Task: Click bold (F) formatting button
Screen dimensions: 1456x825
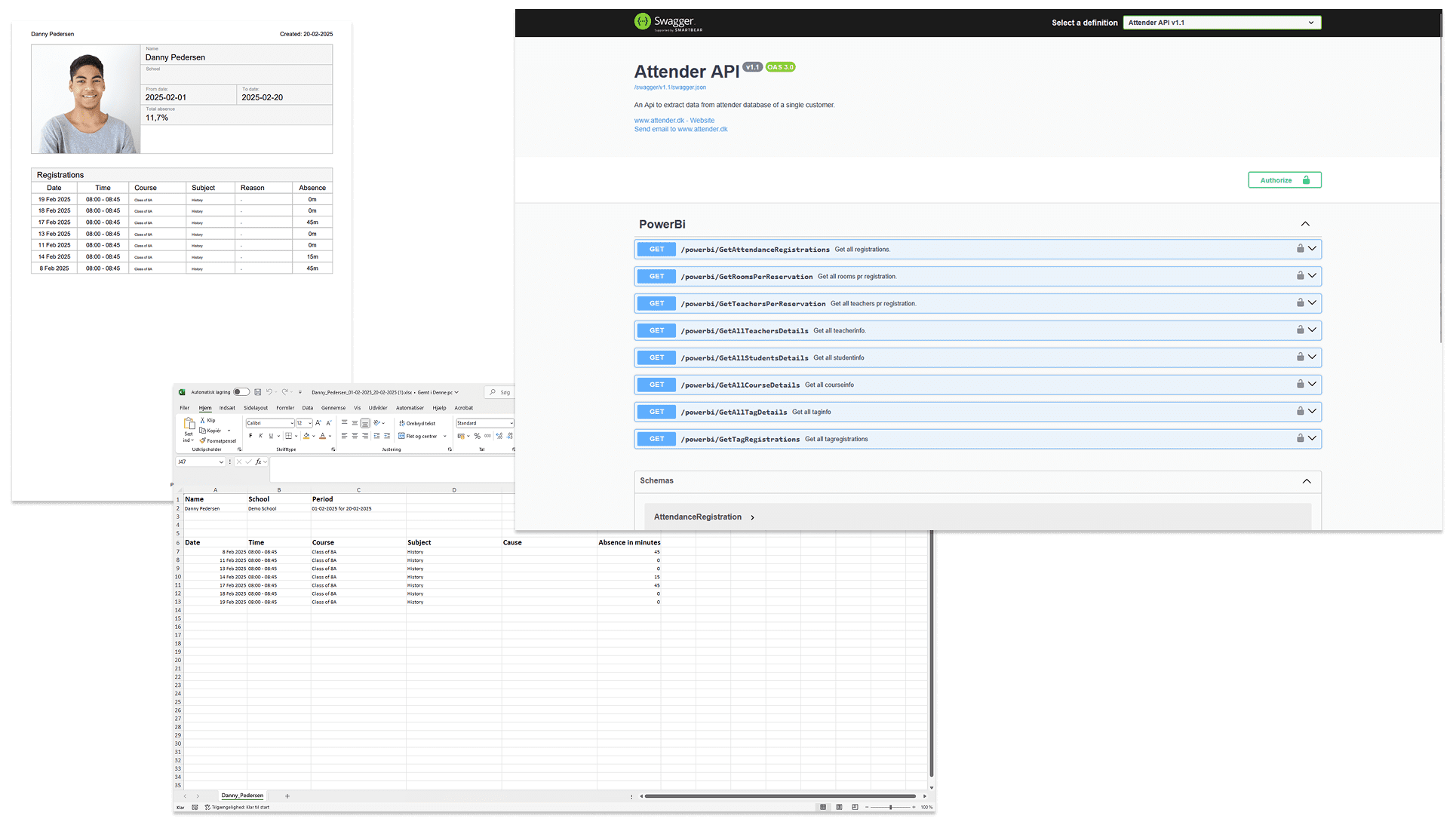Action: tap(250, 436)
